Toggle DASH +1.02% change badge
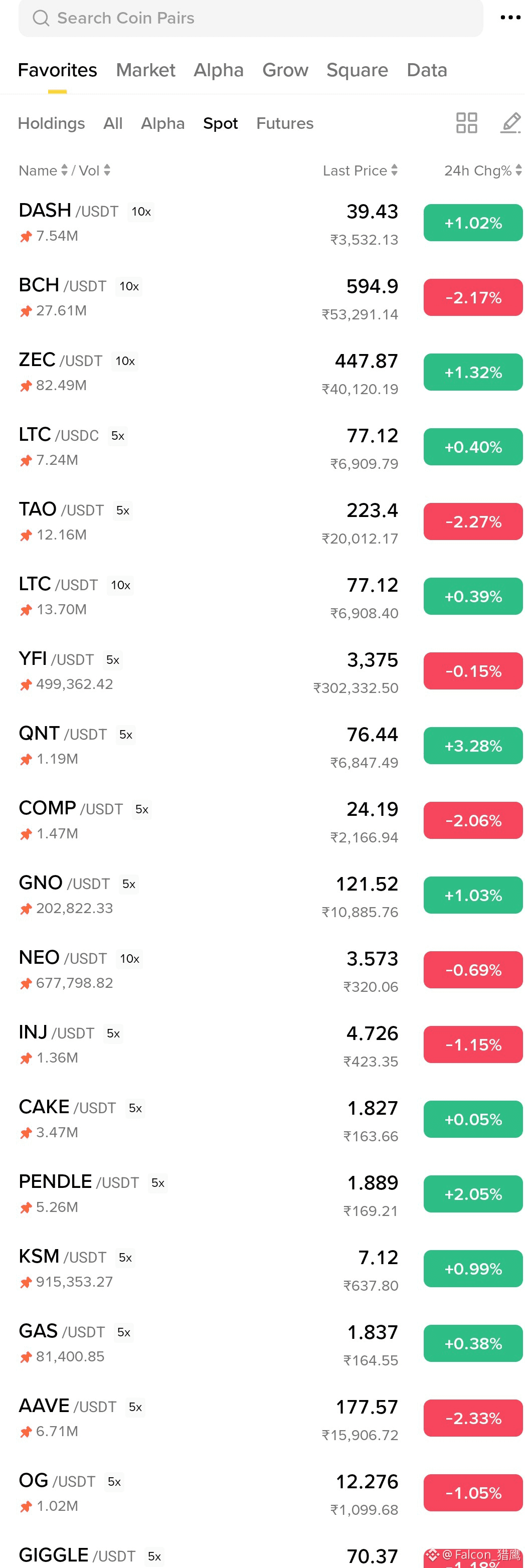Screen dimensions: 525x1568 click(x=473, y=223)
